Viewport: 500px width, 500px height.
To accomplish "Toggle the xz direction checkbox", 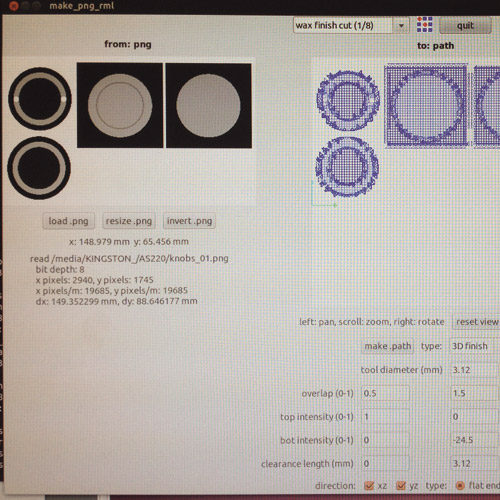I will pos(369,486).
